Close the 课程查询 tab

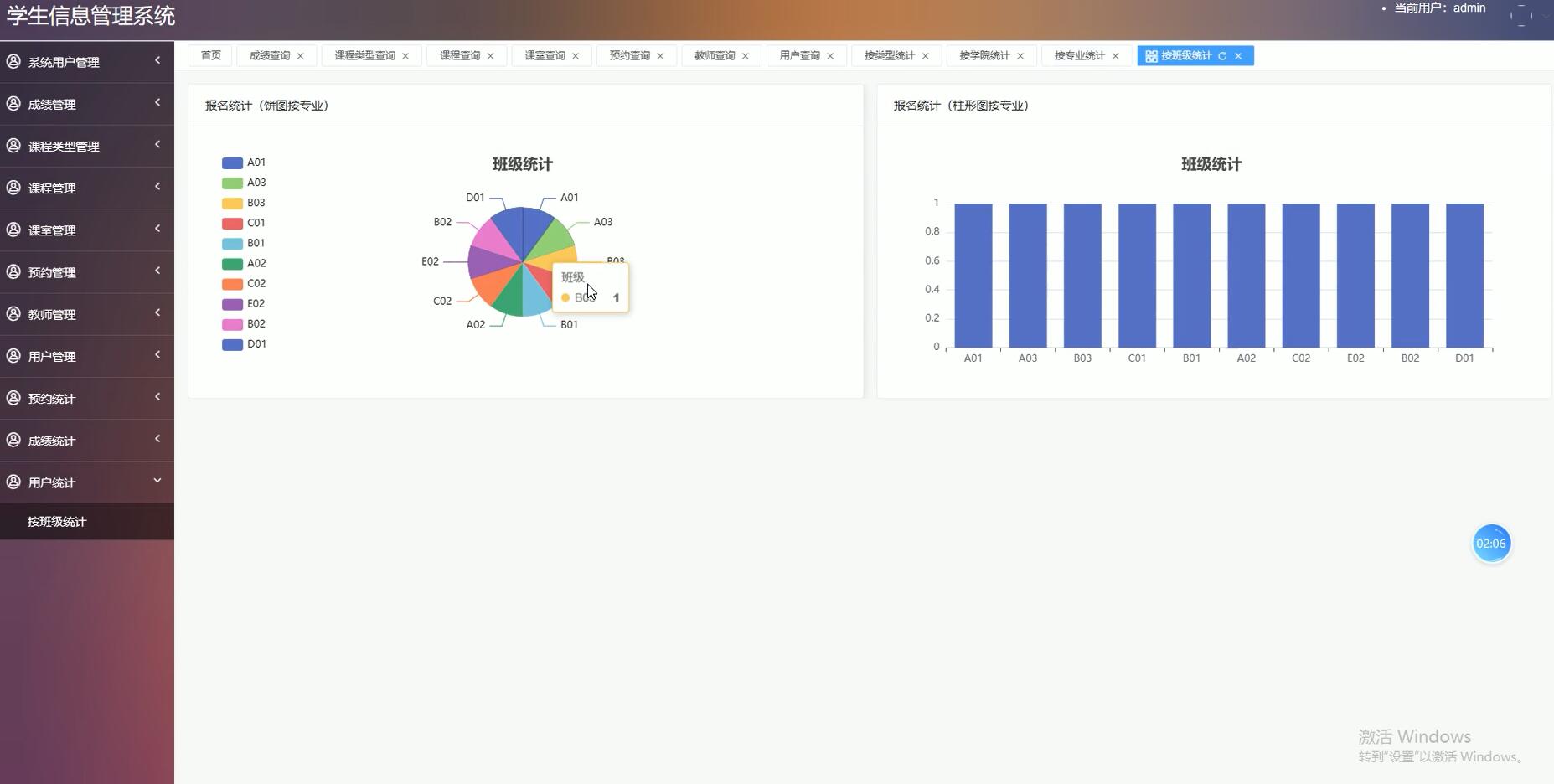pos(490,55)
